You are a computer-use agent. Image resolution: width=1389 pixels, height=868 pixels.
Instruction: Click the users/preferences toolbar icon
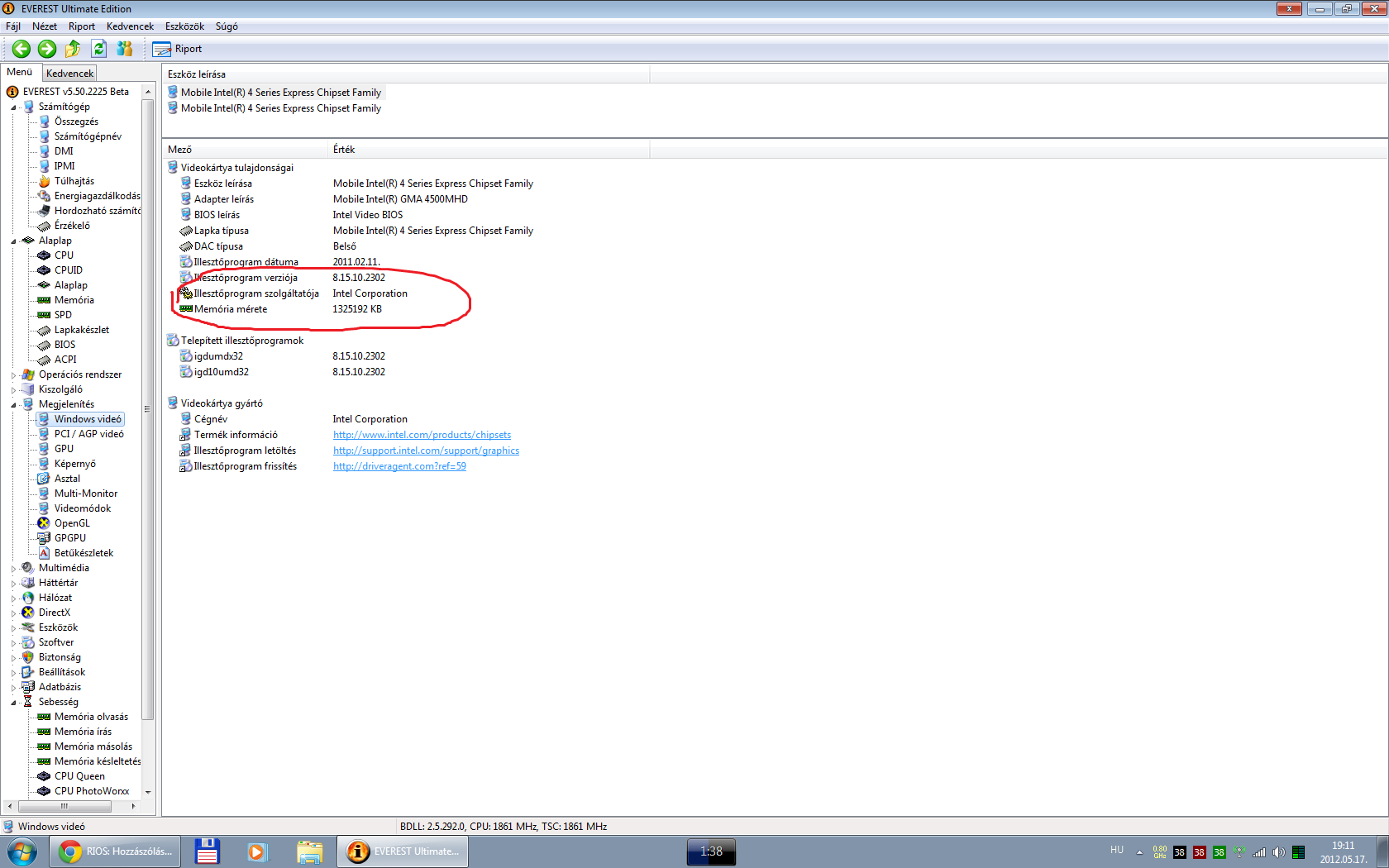(x=125, y=49)
